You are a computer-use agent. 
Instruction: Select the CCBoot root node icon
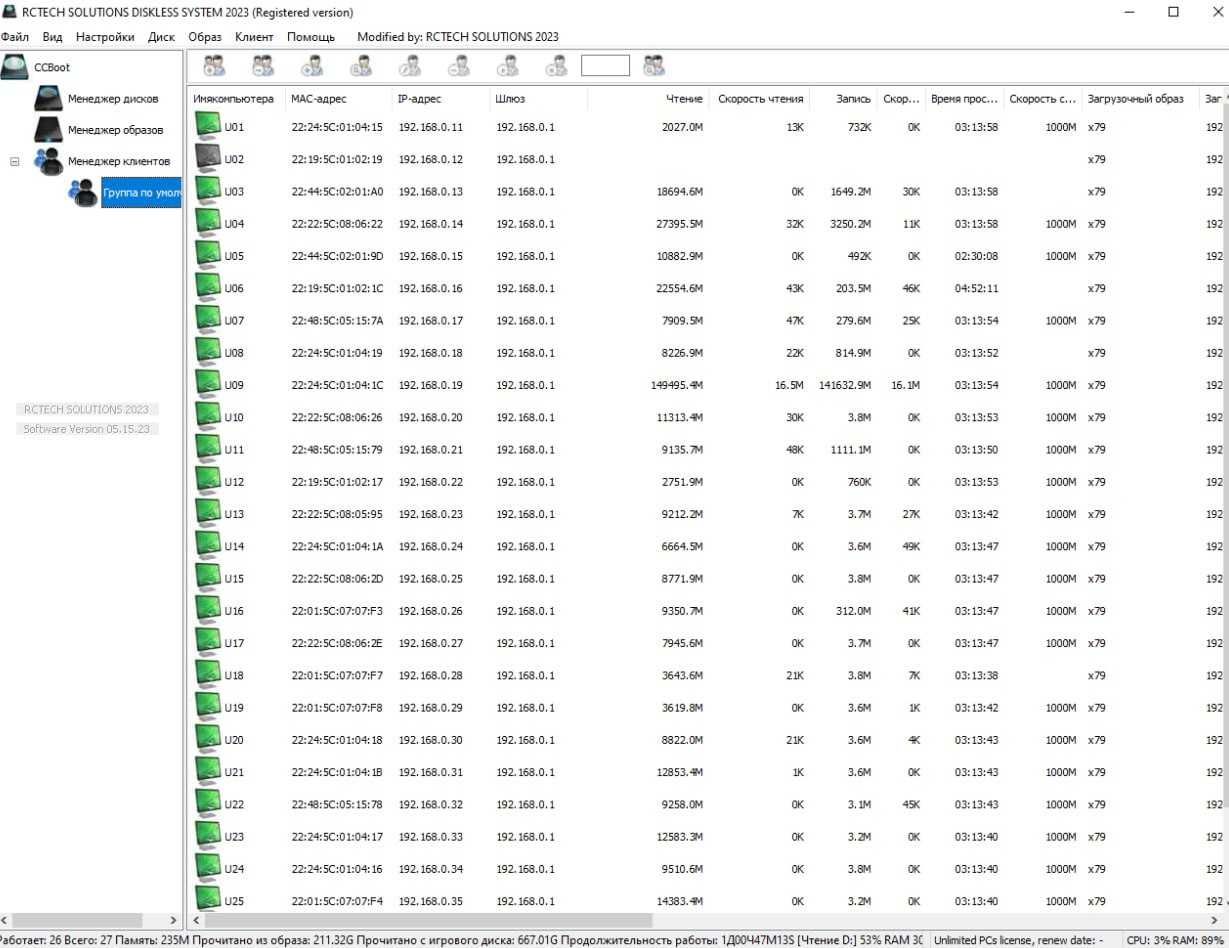pos(15,67)
